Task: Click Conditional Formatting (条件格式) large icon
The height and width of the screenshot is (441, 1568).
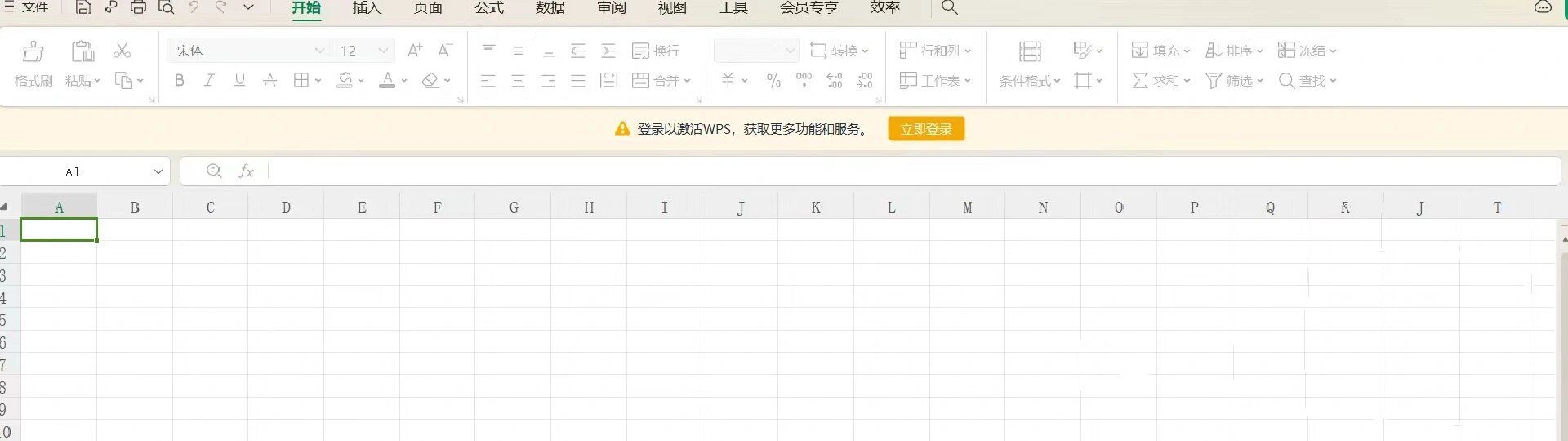Action: [1030, 51]
